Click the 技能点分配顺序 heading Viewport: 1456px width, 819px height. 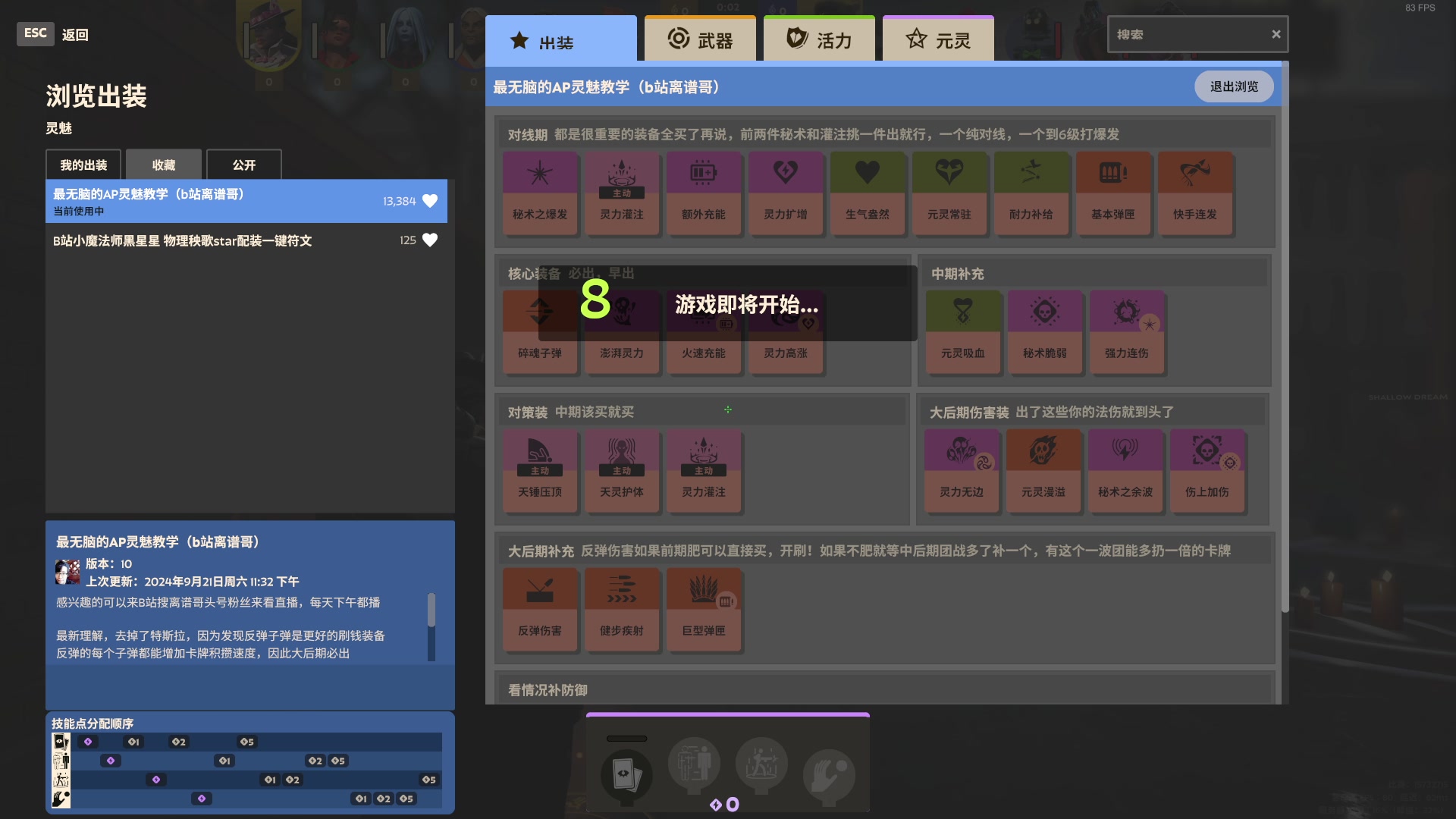93,723
